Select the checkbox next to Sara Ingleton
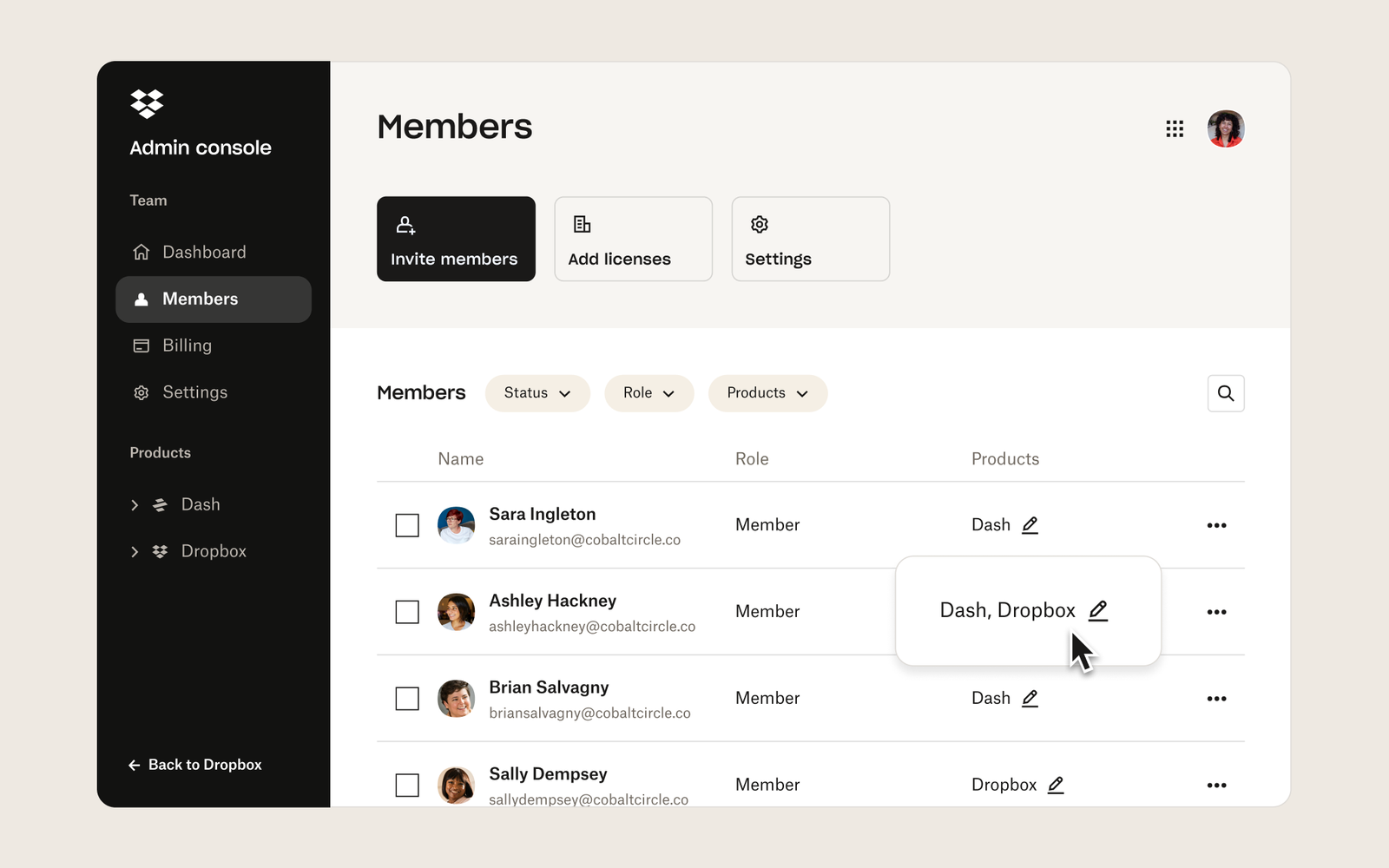The image size is (1389, 868). click(407, 525)
